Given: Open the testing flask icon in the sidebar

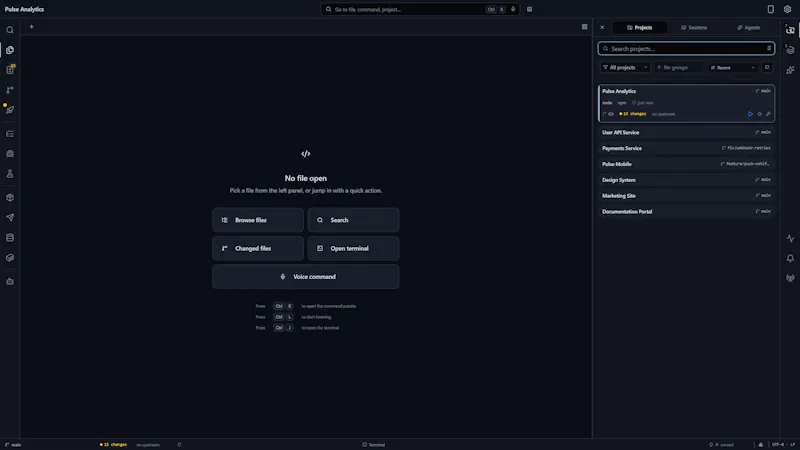Looking at the screenshot, I should click(x=10, y=174).
